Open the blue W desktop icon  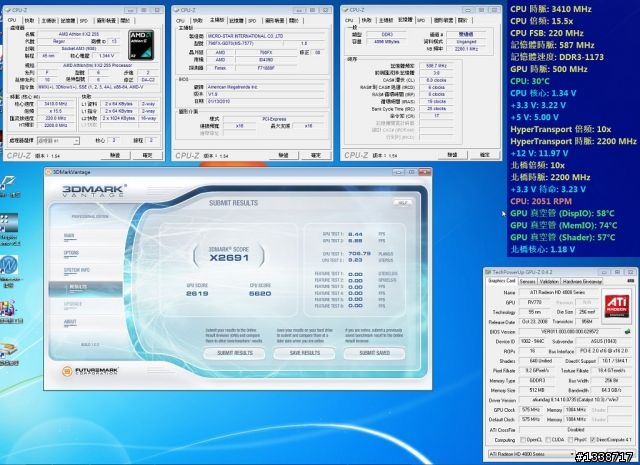point(9,265)
